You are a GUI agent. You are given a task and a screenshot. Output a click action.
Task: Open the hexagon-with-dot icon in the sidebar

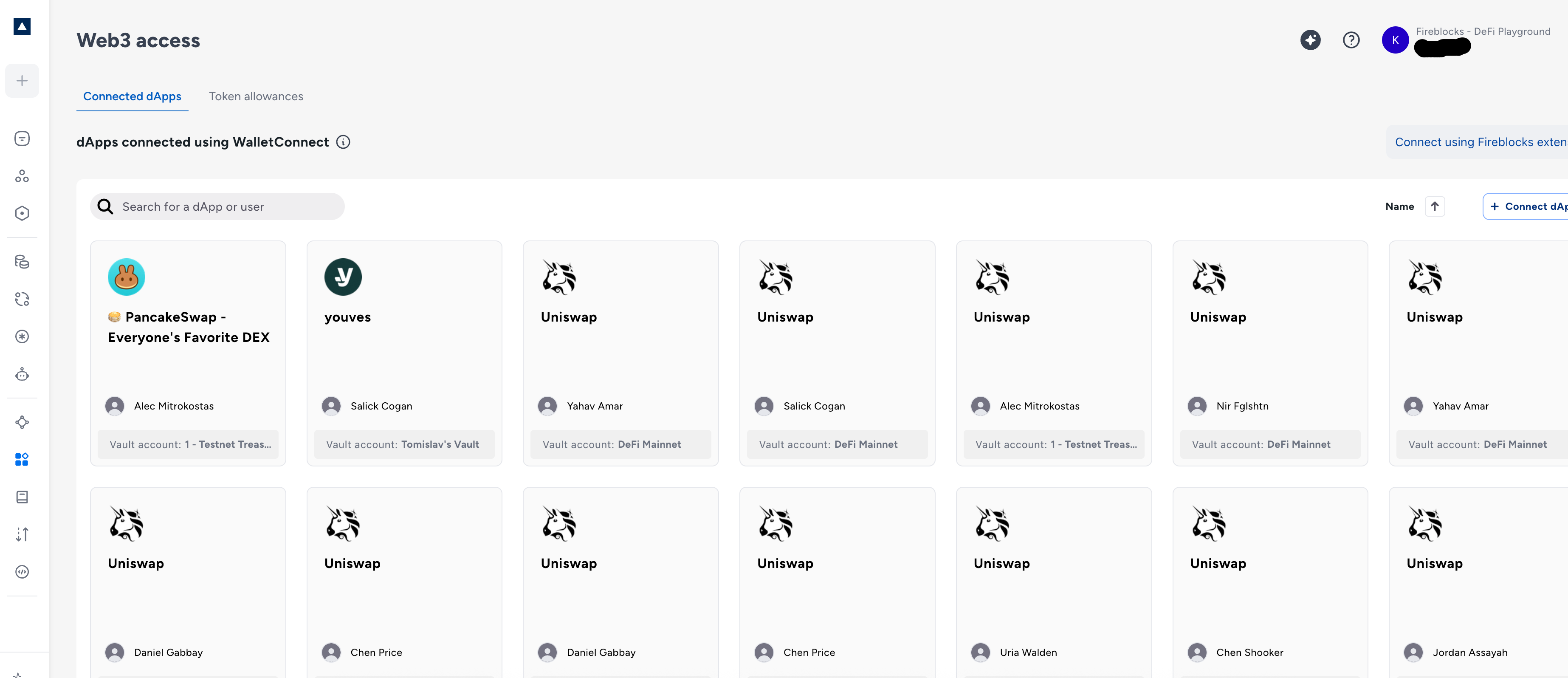[22, 214]
